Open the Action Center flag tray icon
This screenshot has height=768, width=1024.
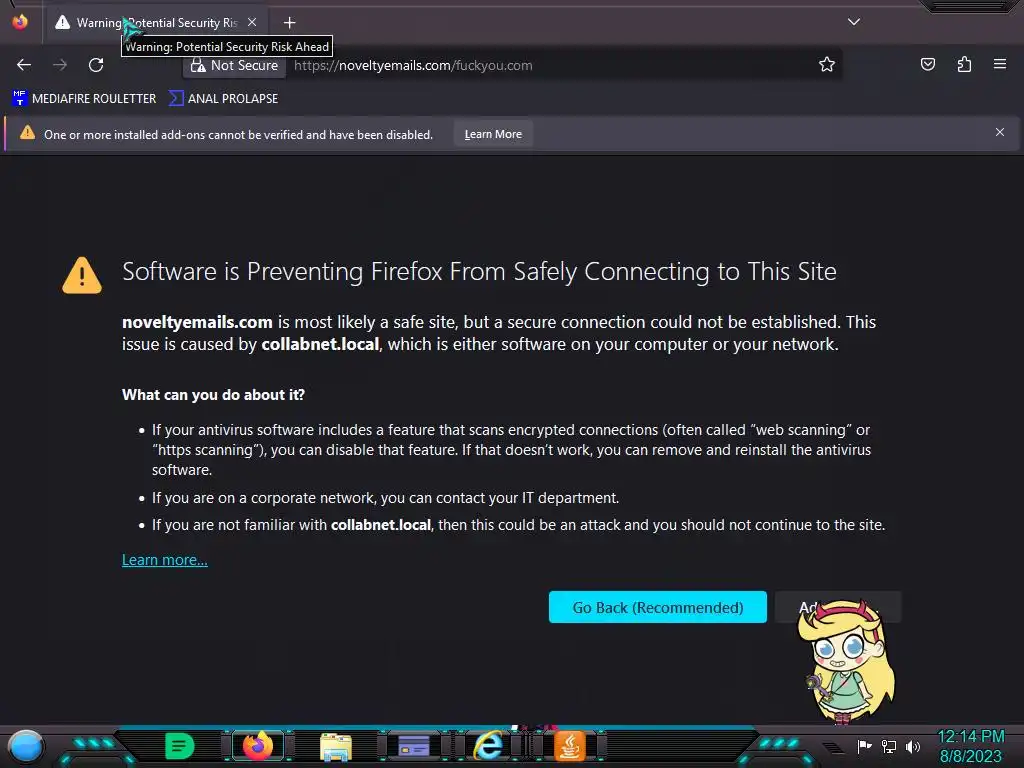click(x=864, y=746)
